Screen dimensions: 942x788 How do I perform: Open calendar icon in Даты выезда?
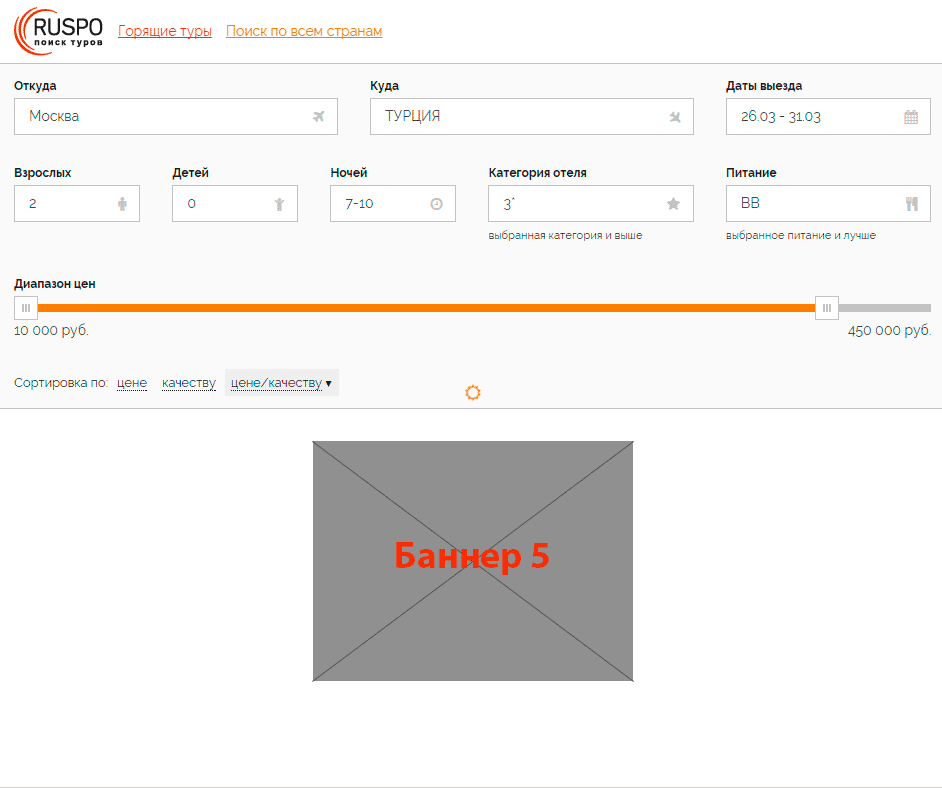click(x=911, y=117)
